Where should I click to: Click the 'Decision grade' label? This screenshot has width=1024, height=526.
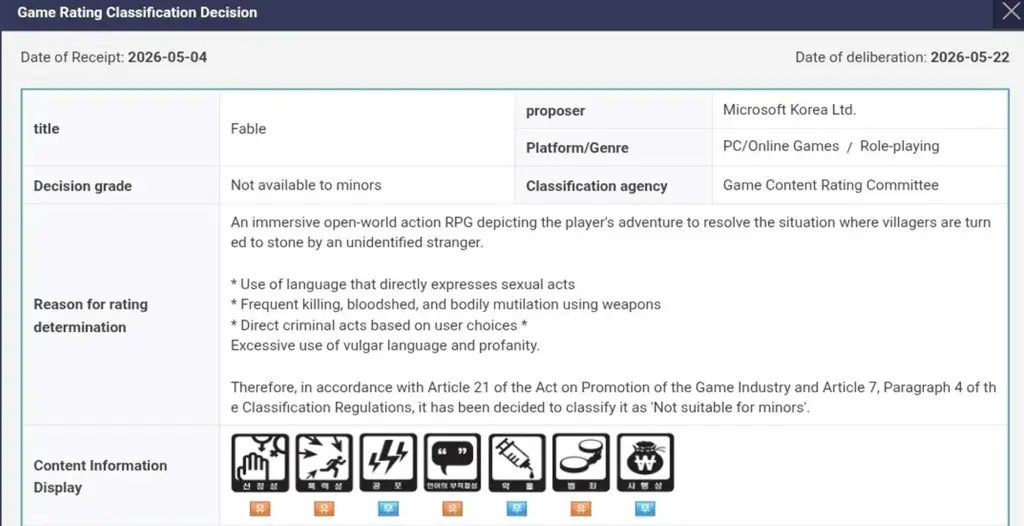82,186
